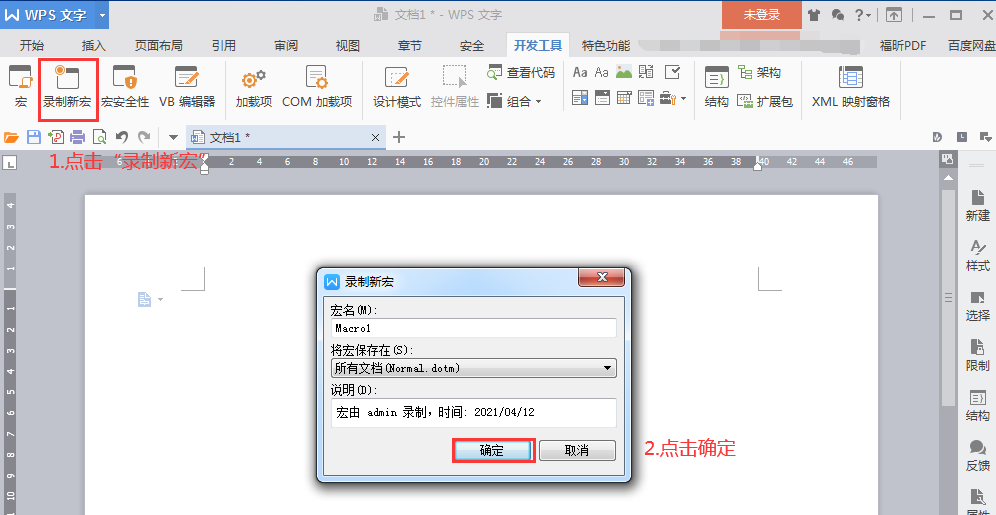Open 限制 restrict editing in sidebar

pos(978,356)
